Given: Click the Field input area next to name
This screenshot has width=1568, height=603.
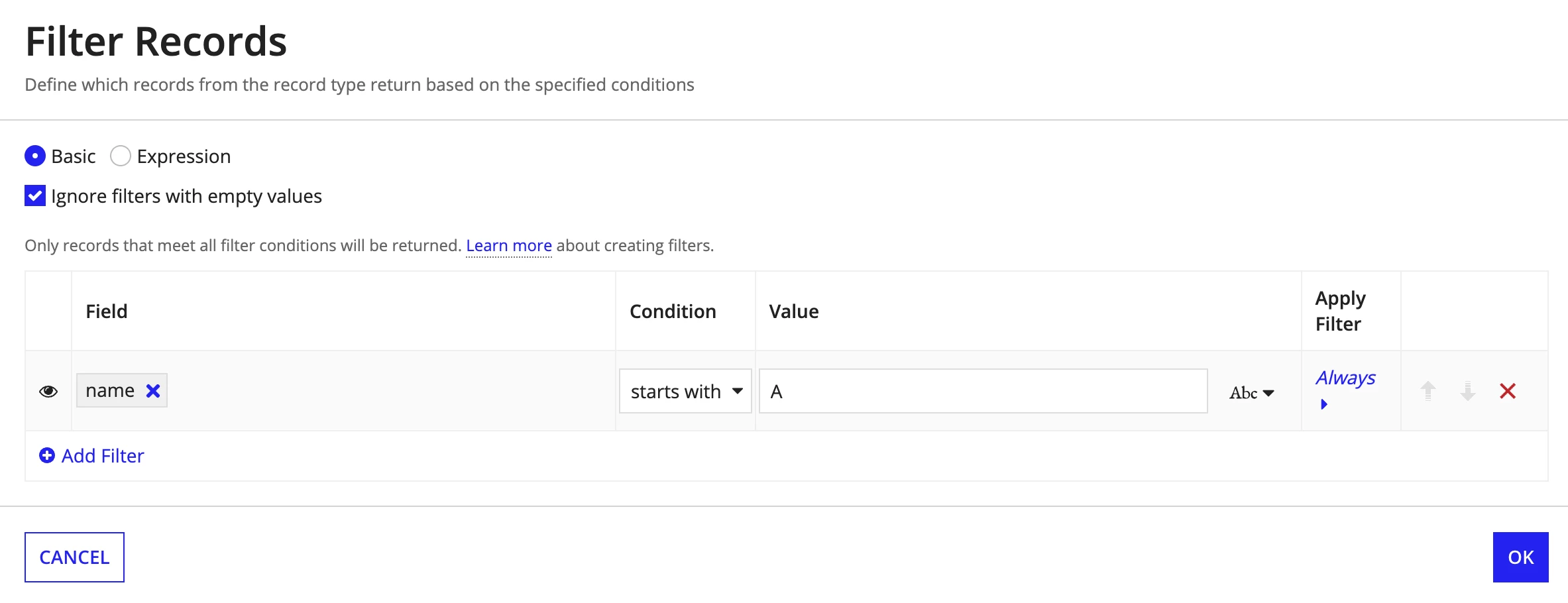Looking at the screenshot, I should (x=390, y=391).
